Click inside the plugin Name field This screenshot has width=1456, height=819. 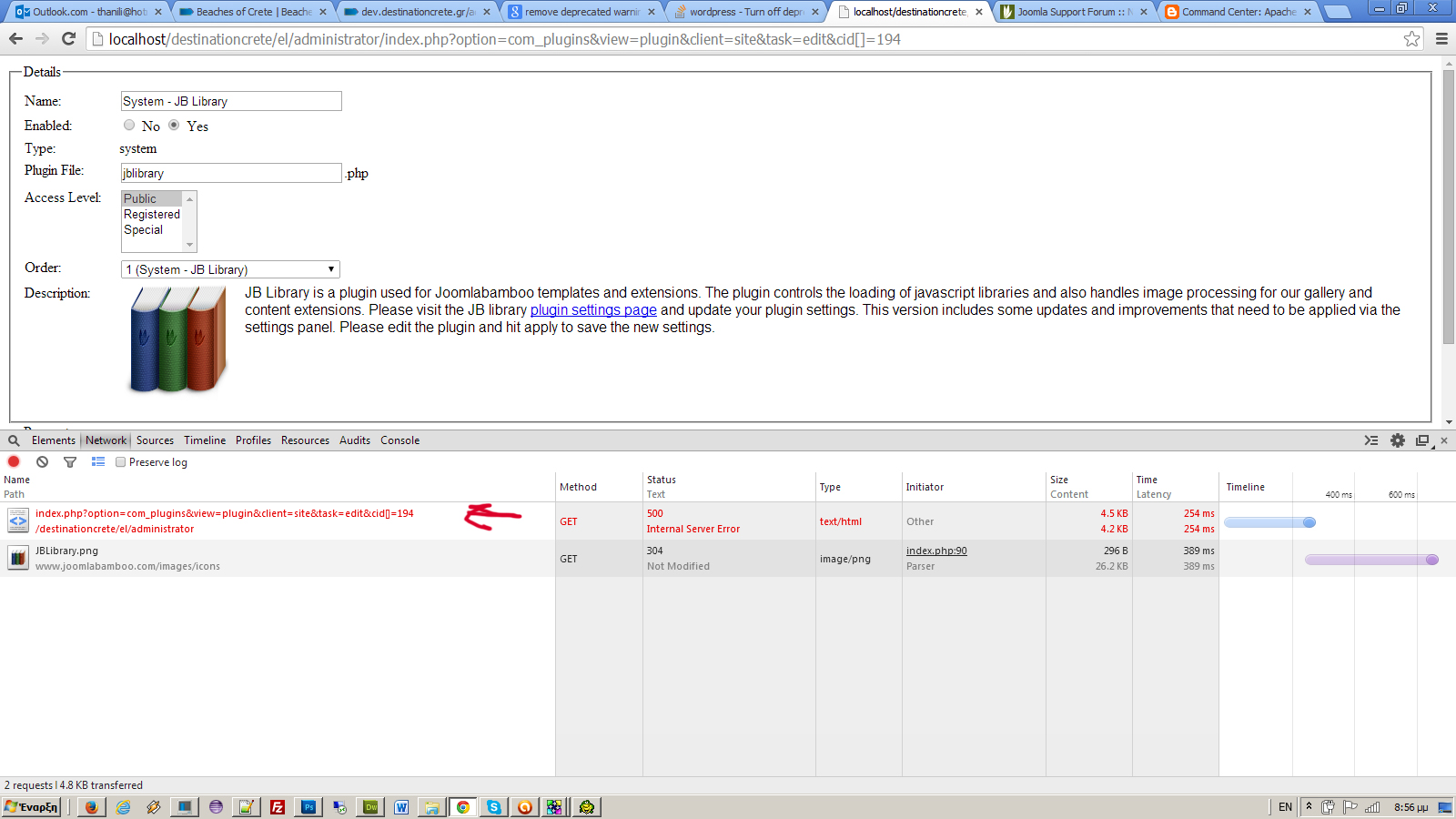[x=231, y=101]
